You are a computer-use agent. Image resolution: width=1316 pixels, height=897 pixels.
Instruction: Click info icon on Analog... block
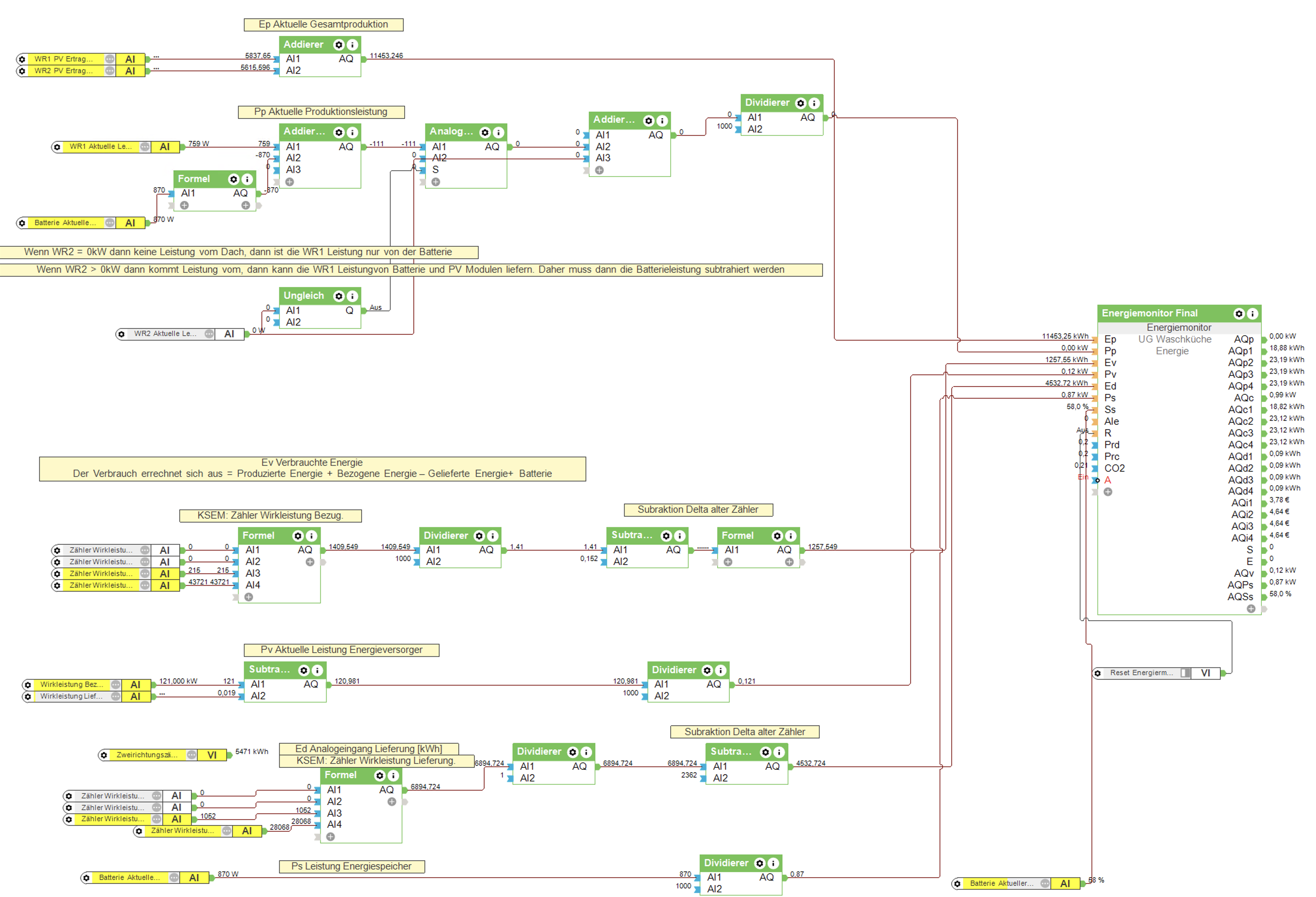pyautogui.click(x=498, y=132)
